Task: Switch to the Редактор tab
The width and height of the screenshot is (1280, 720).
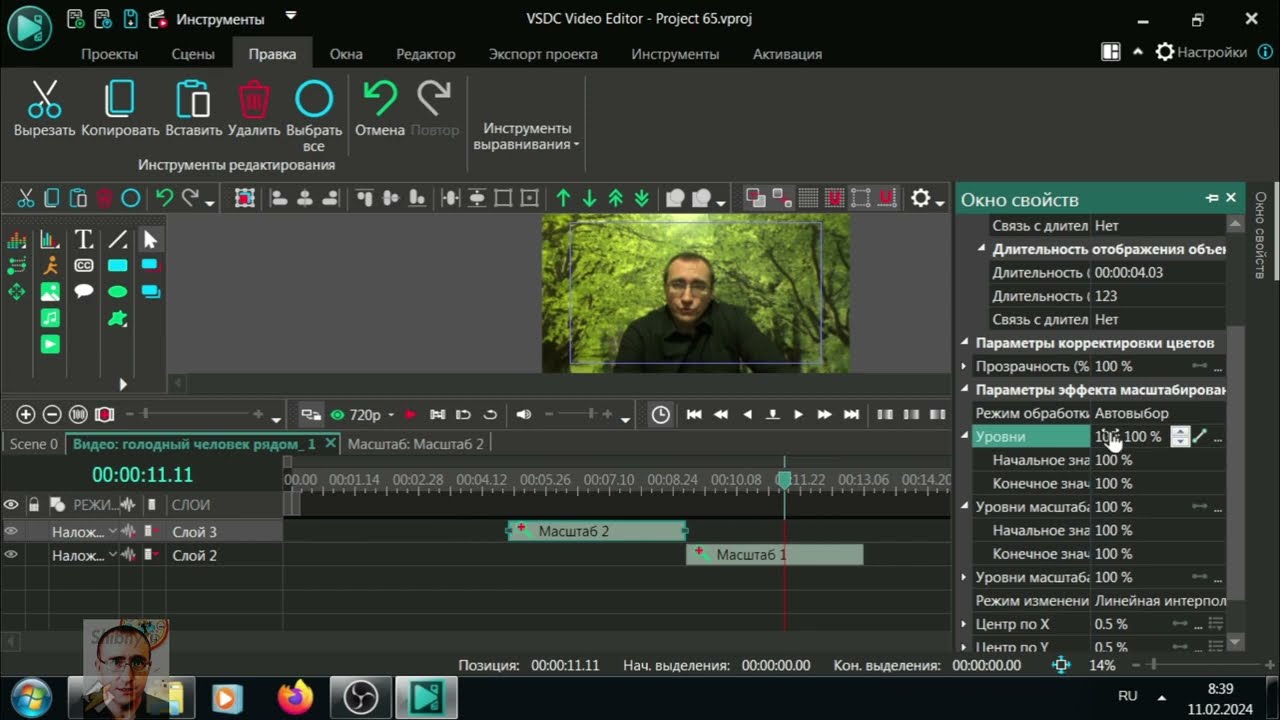Action: [x=426, y=54]
